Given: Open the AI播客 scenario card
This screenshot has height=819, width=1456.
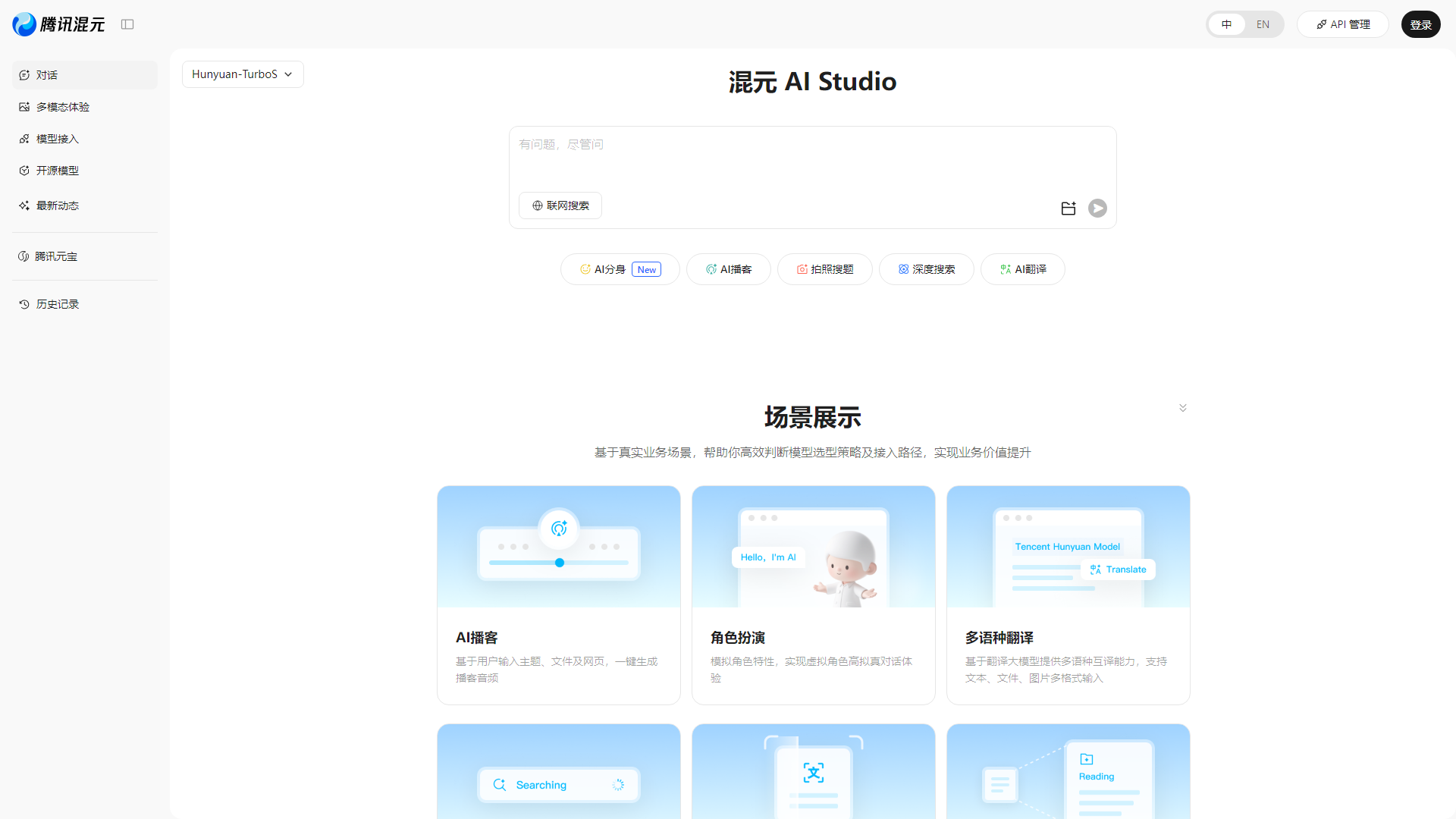Looking at the screenshot, I should point(558,595).
